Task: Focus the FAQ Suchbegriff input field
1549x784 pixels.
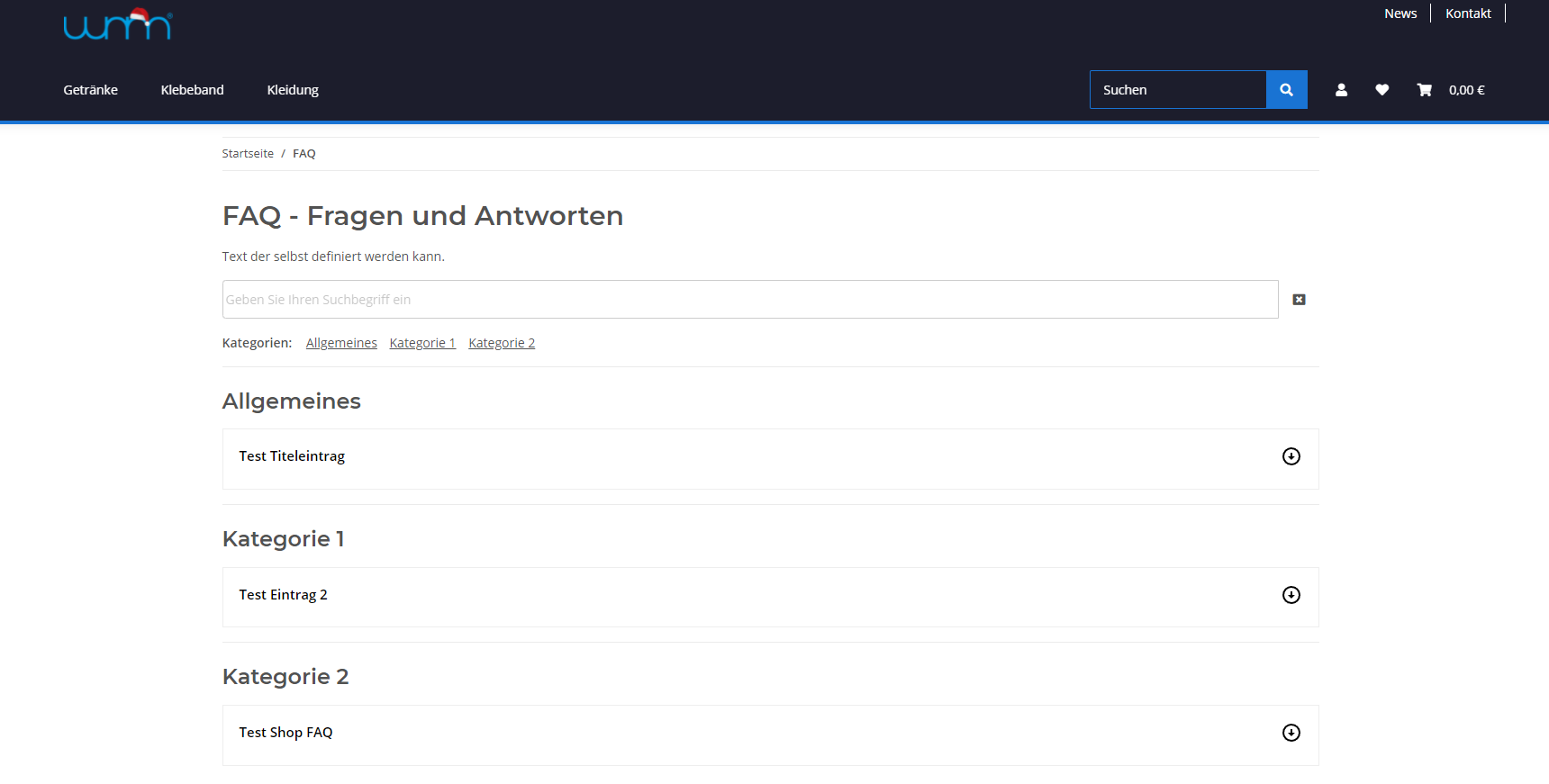Action: [750, 300]
